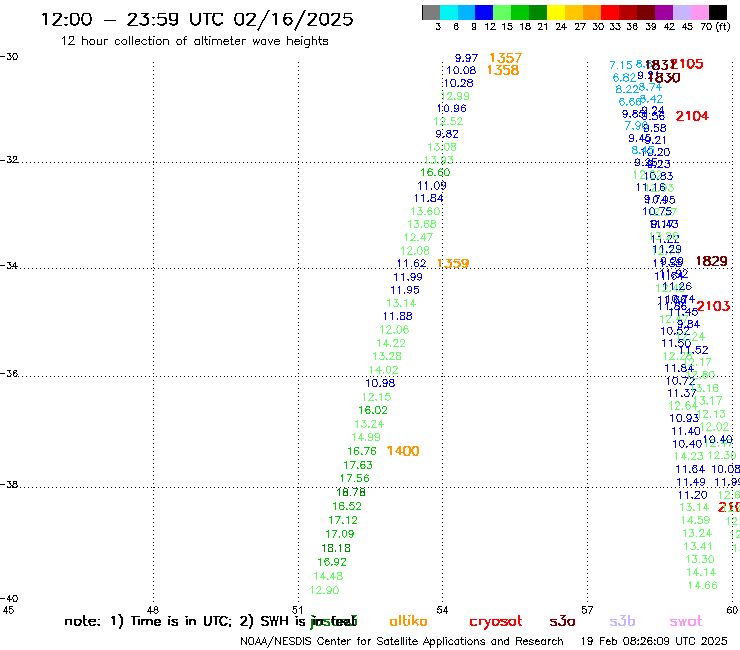Click the 10.98 wave height value
Screen dimensions: 740x650
(x=380, y=383)
